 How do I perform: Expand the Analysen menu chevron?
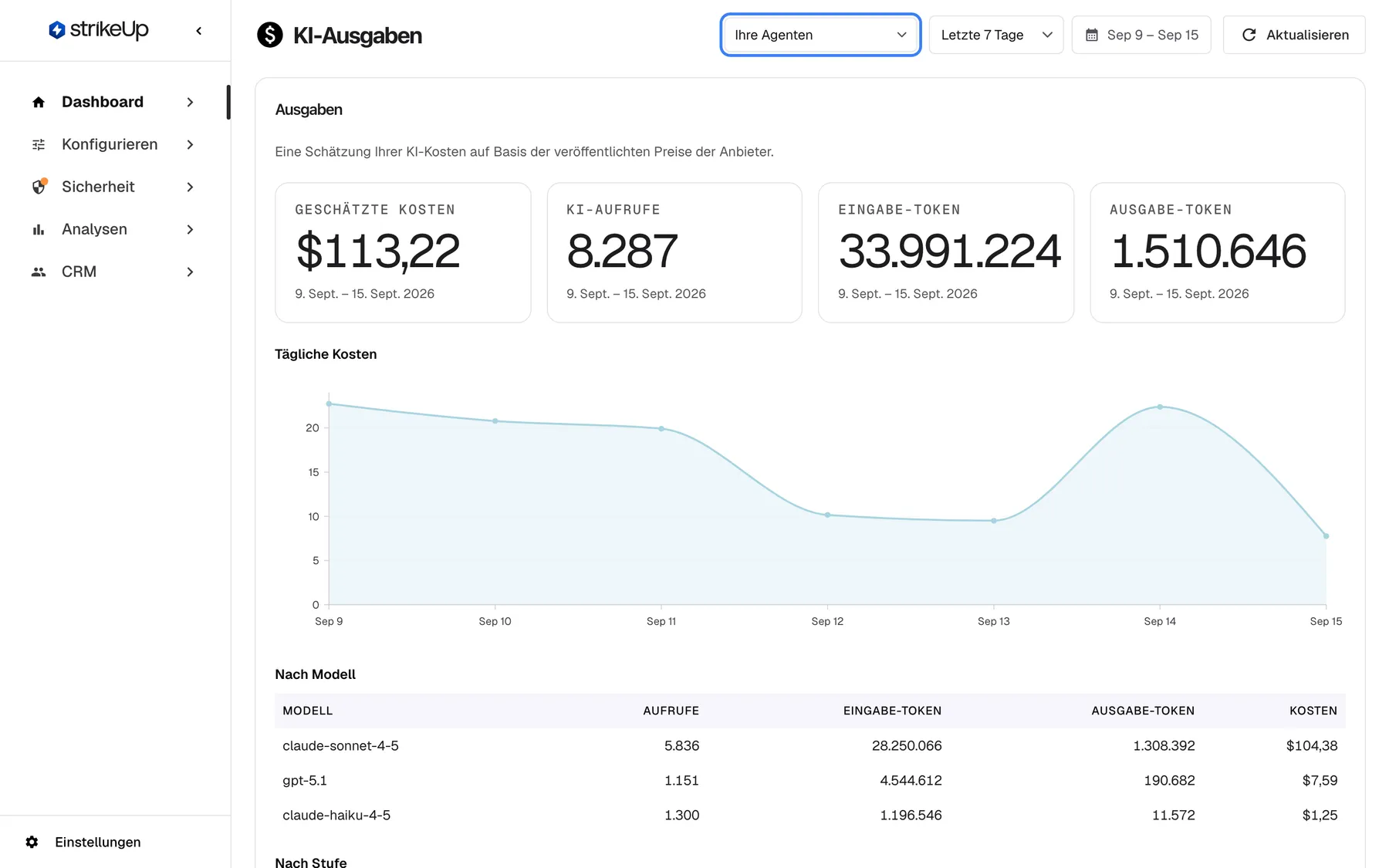[190, 229]
